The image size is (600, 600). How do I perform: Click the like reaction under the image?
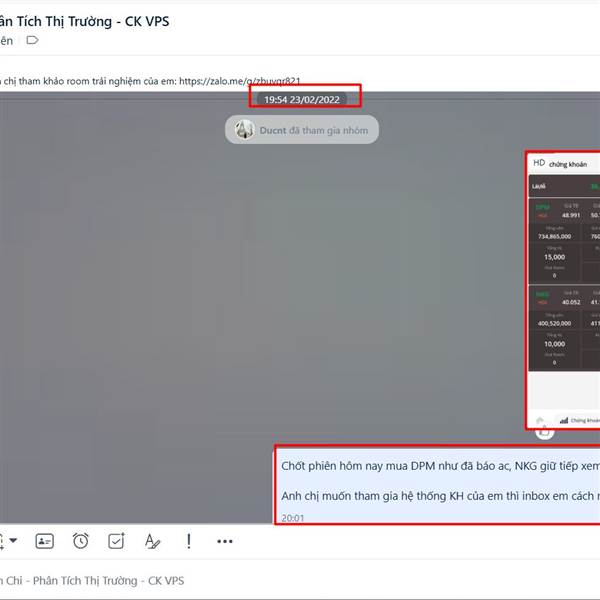[545, 432]
